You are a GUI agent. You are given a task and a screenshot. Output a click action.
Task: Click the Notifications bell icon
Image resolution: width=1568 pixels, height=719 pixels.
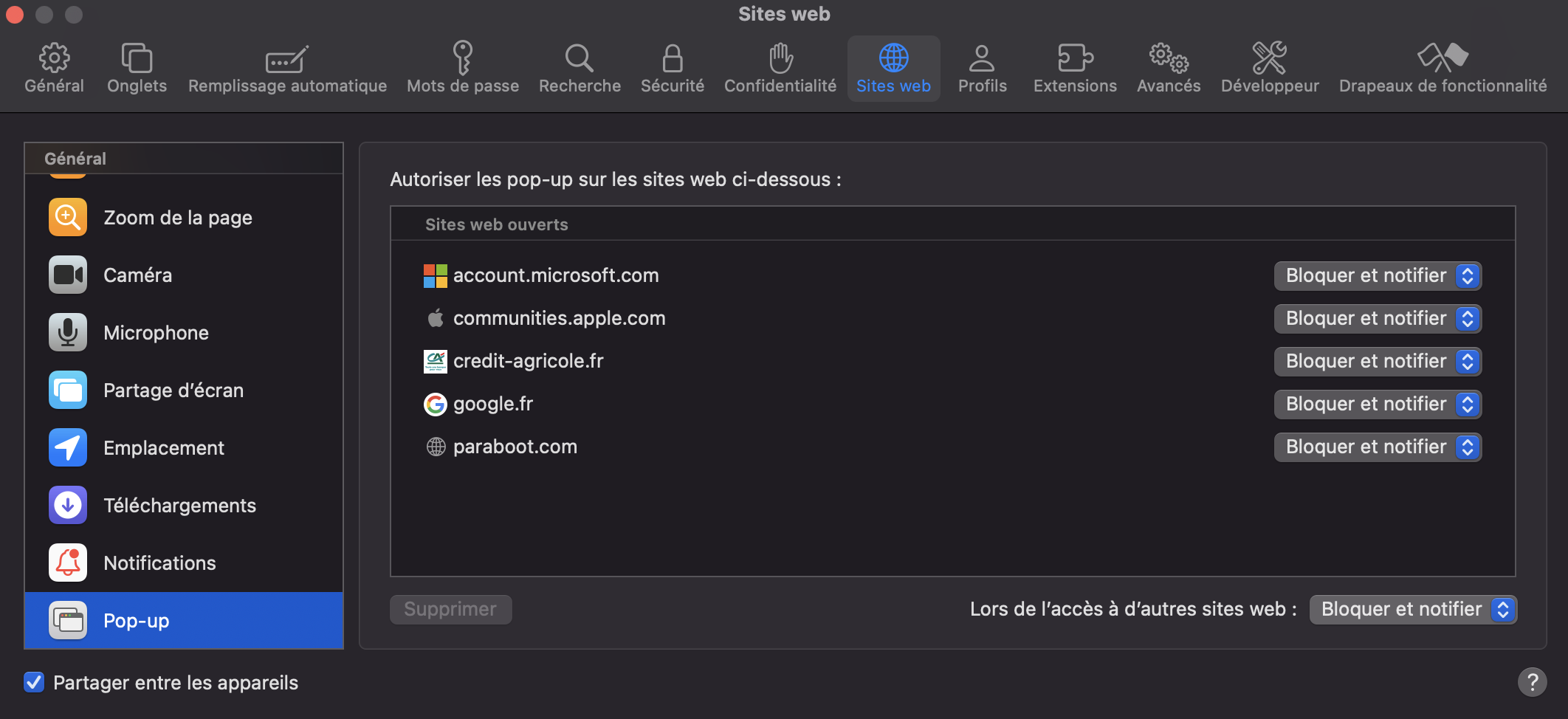(x=68, y=563)
